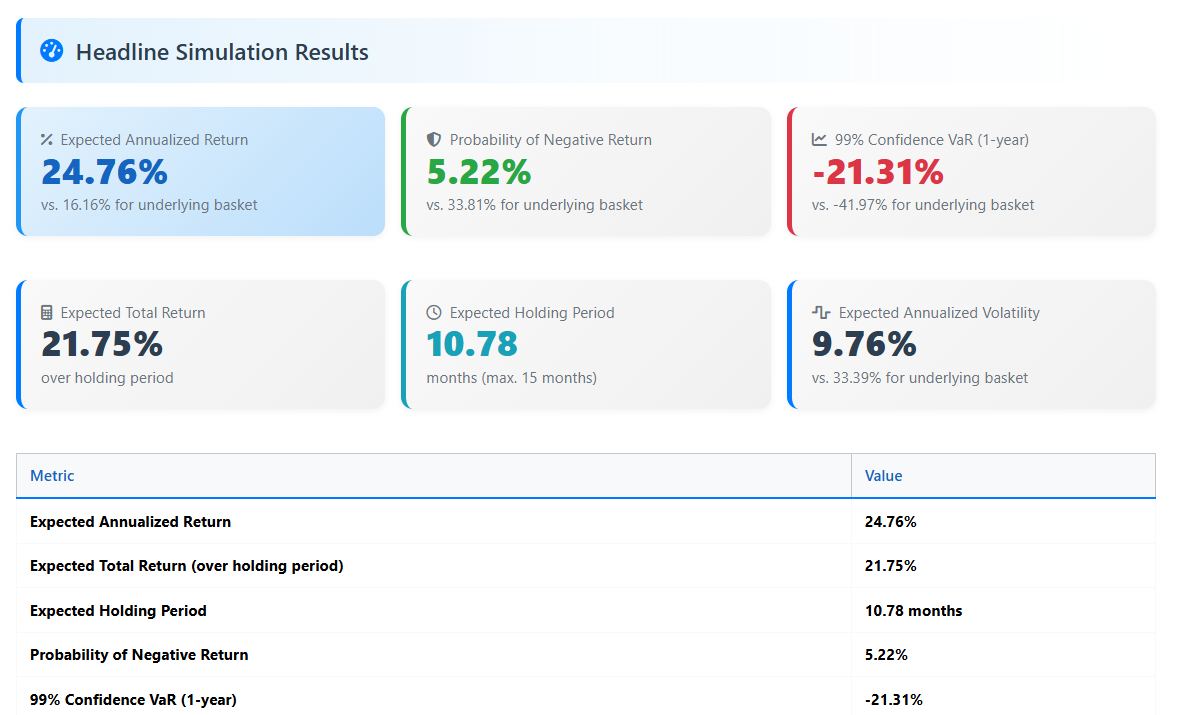Click the red -21.31% value
Image resolution: width=1181 pixels, height=715 pixels.
point(877,172)
